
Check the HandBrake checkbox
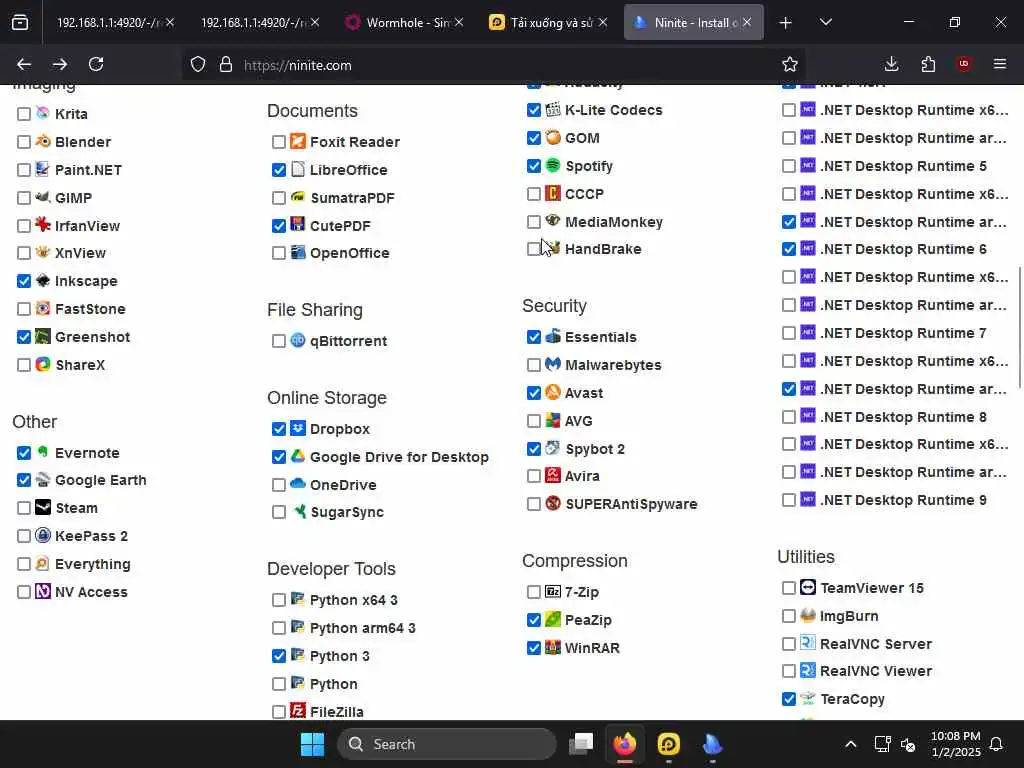pyautogui.click(x=534, y=249)
